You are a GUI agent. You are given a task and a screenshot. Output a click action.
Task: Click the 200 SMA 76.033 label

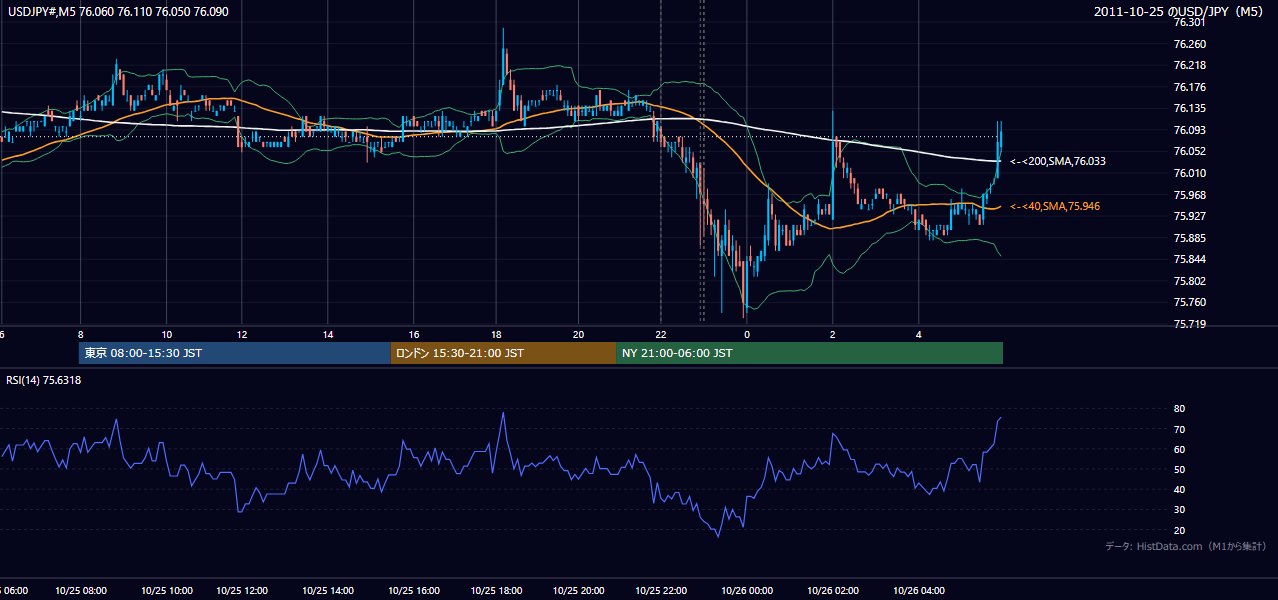tap(1057, 161)
